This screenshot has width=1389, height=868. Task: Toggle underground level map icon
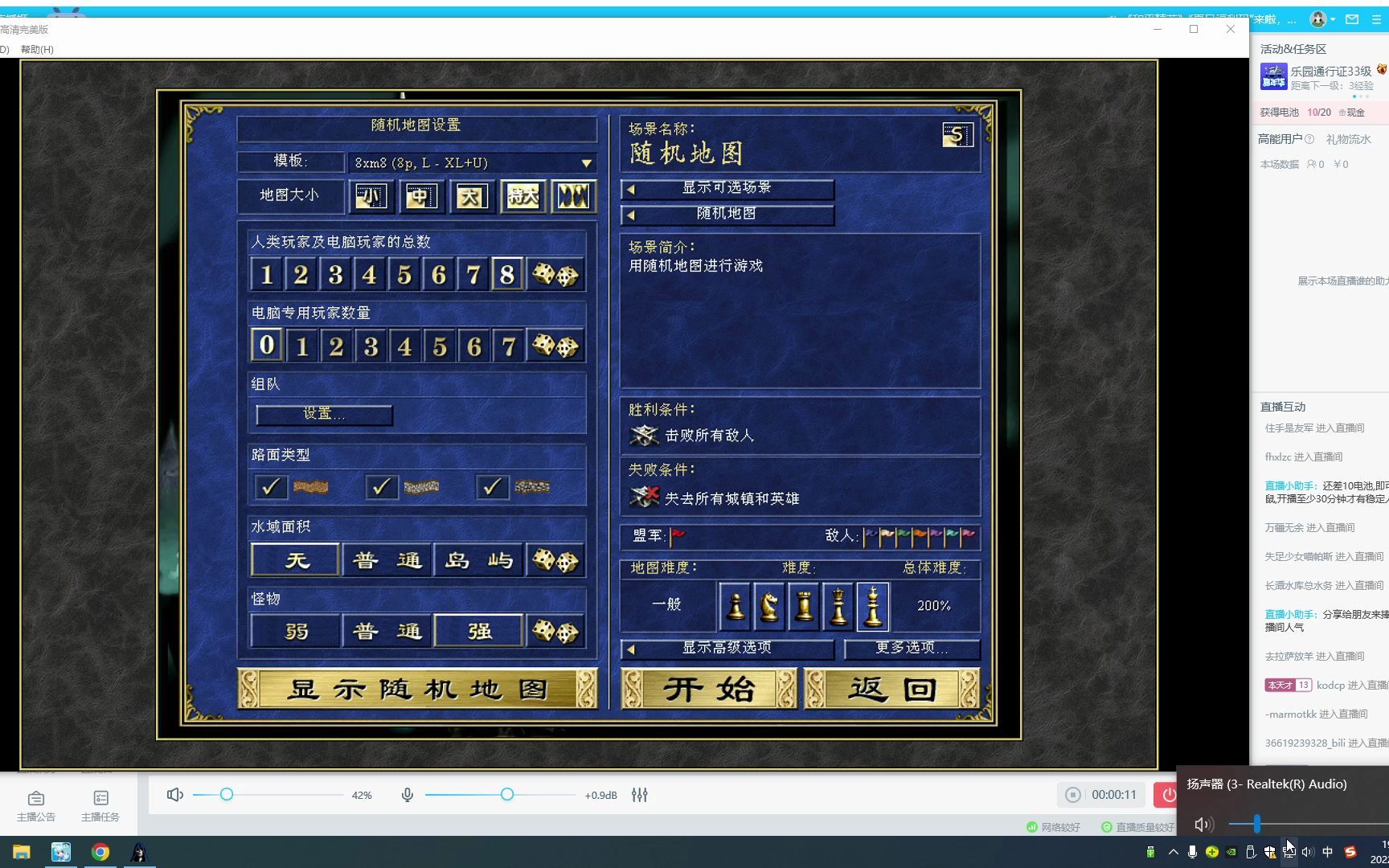pos(573,196)
